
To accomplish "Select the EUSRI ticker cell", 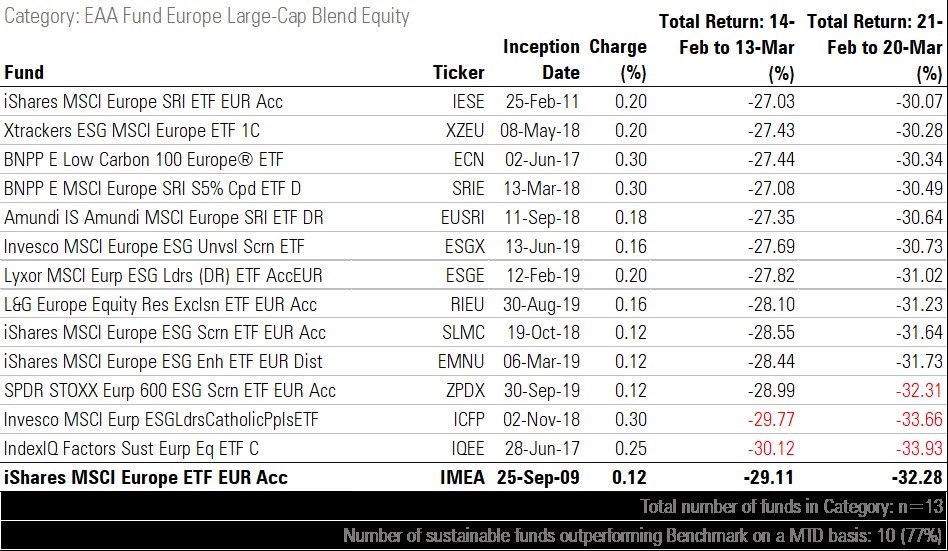I will [465, 217].
